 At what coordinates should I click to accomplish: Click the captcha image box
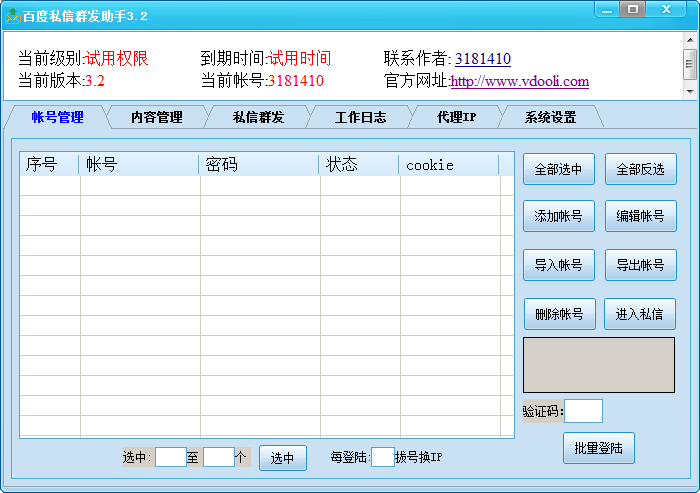point(599,365)
